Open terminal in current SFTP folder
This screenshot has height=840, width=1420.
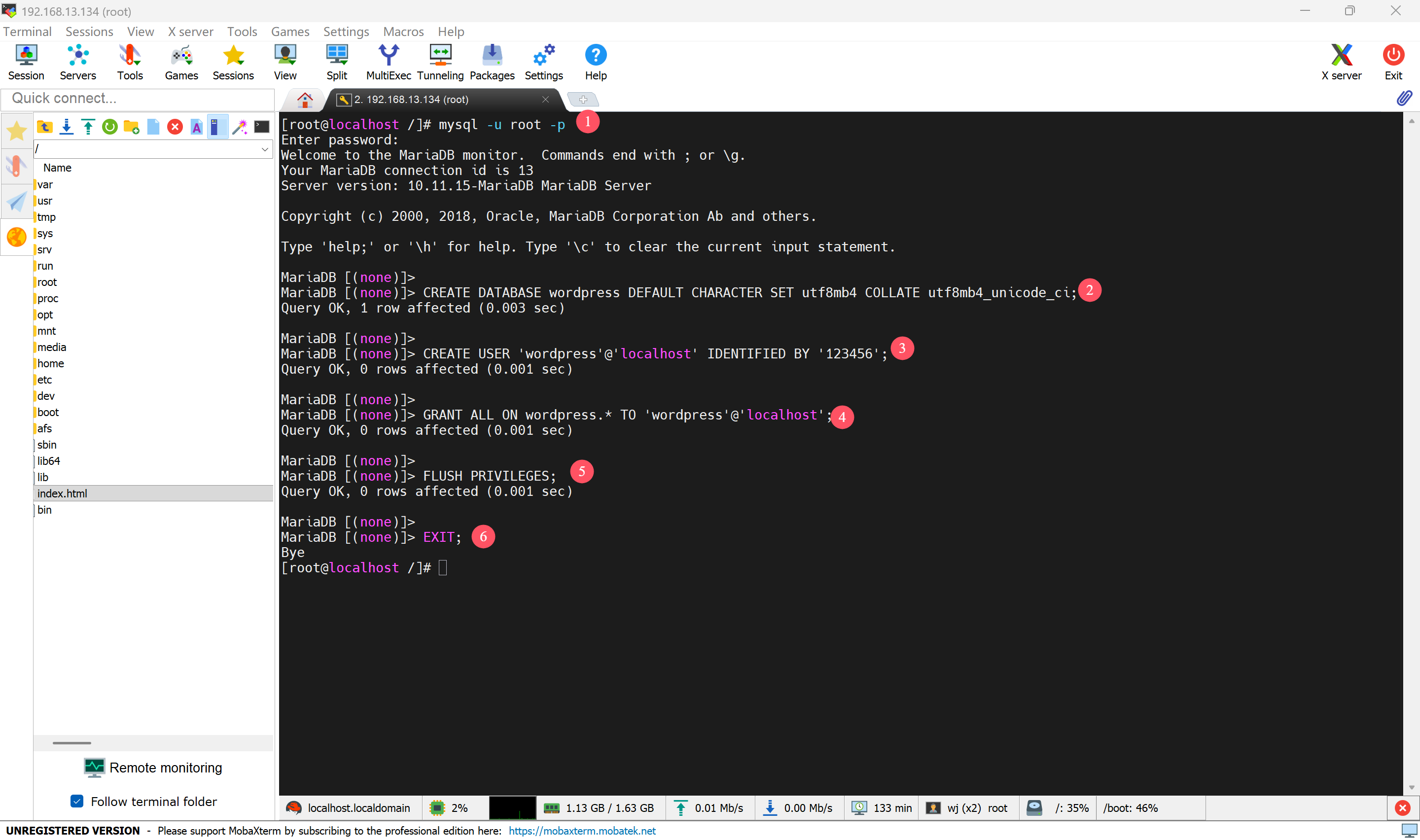(x=261, y=127)
